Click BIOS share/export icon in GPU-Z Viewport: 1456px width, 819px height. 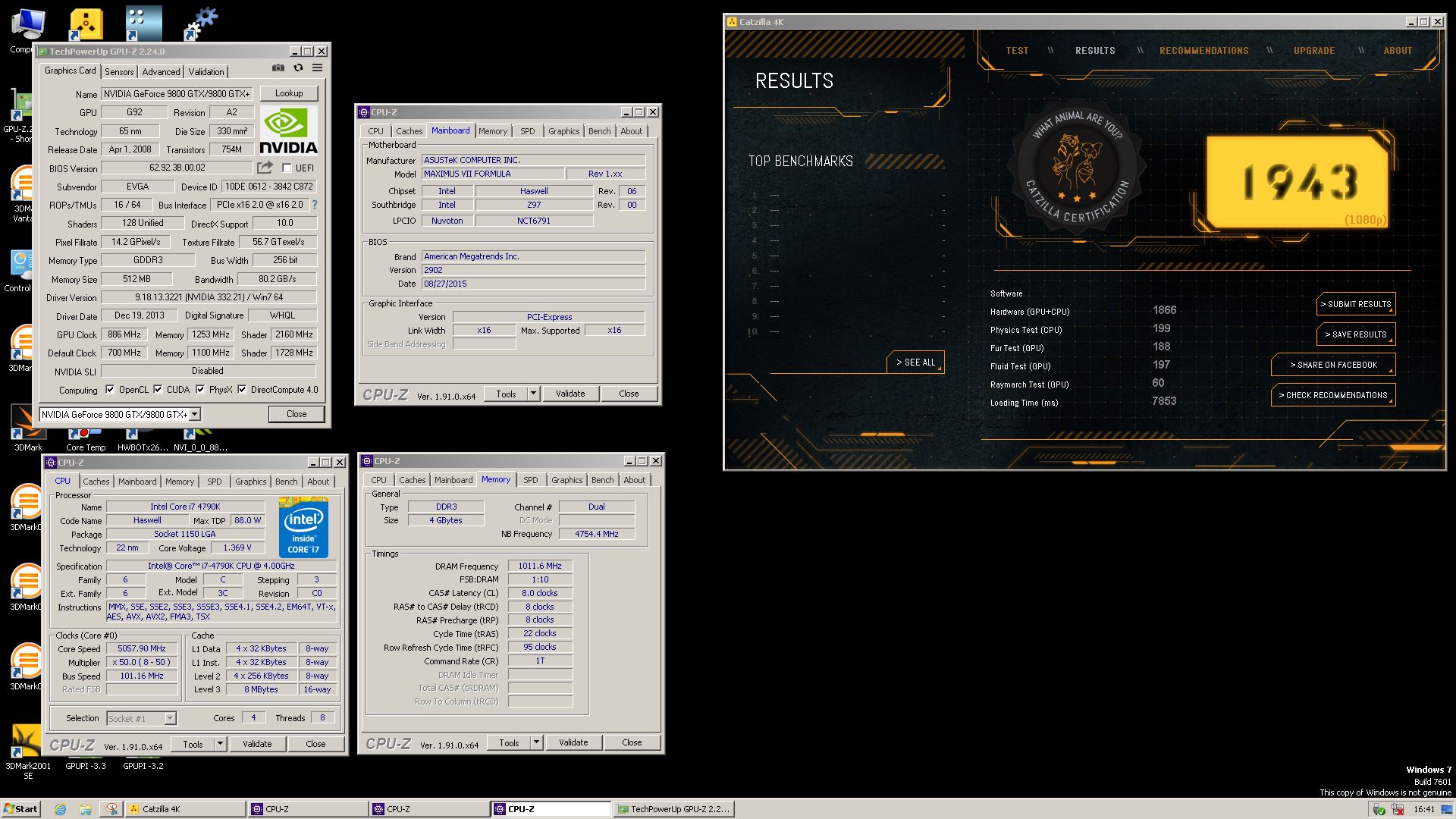[265, 168]
